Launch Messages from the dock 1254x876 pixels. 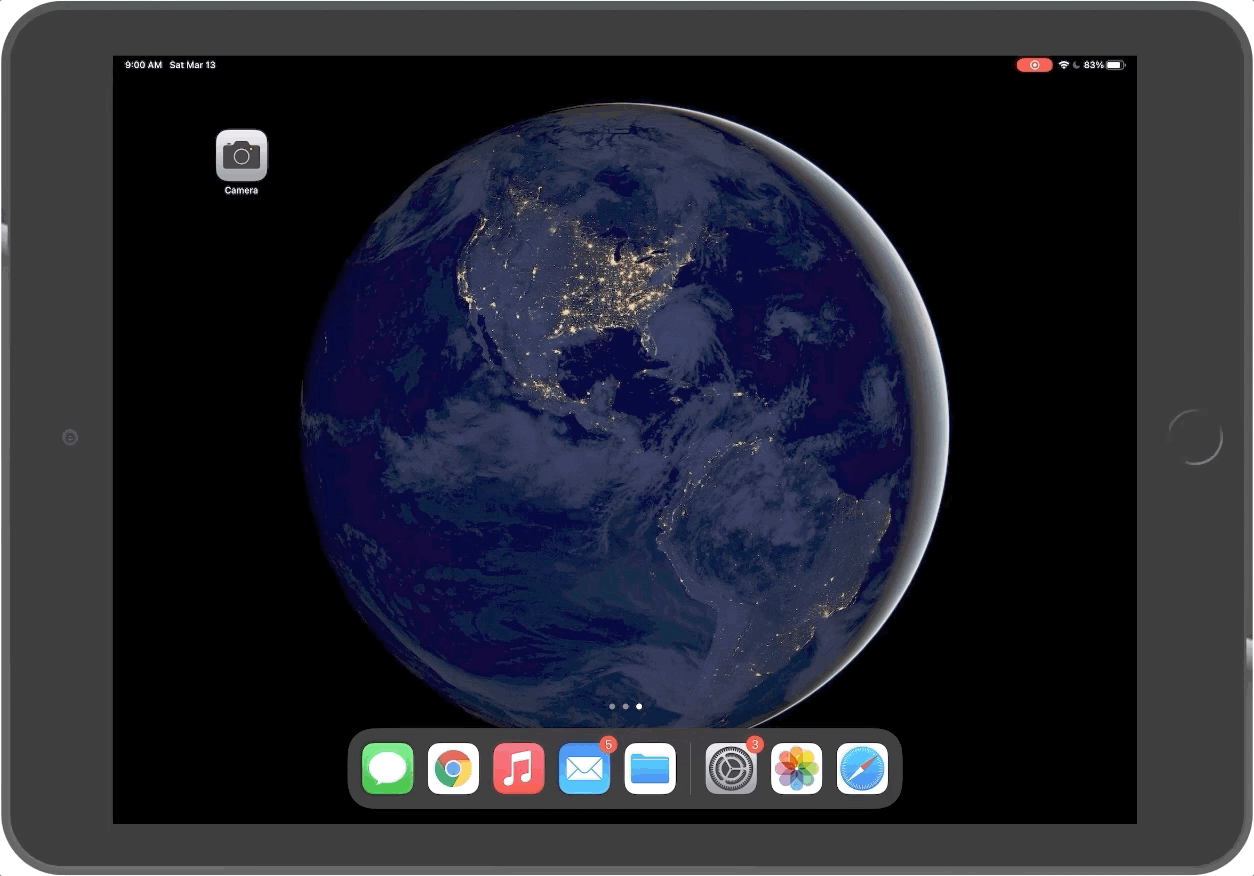387,769
